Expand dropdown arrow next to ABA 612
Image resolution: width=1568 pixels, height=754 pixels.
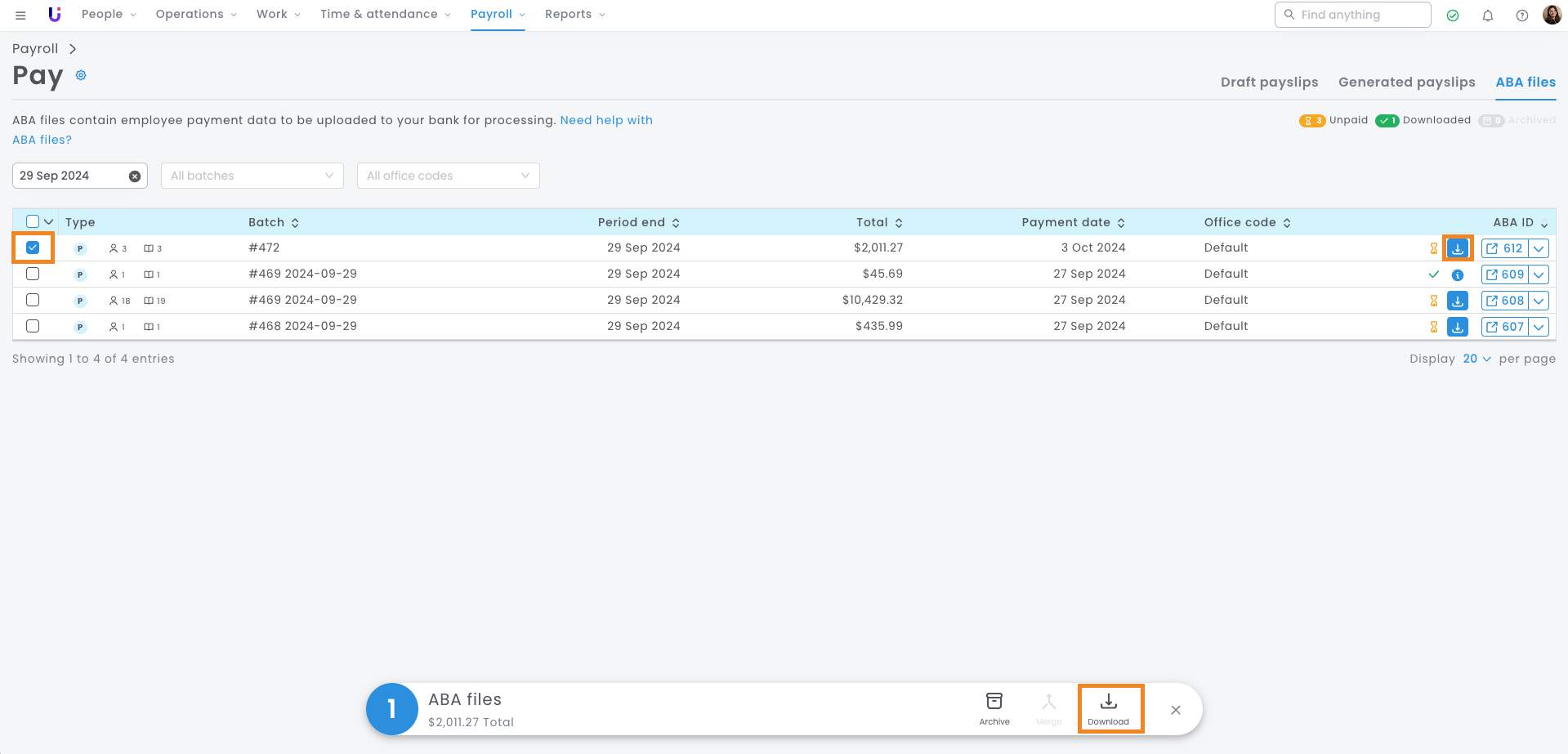point(1539,248)
